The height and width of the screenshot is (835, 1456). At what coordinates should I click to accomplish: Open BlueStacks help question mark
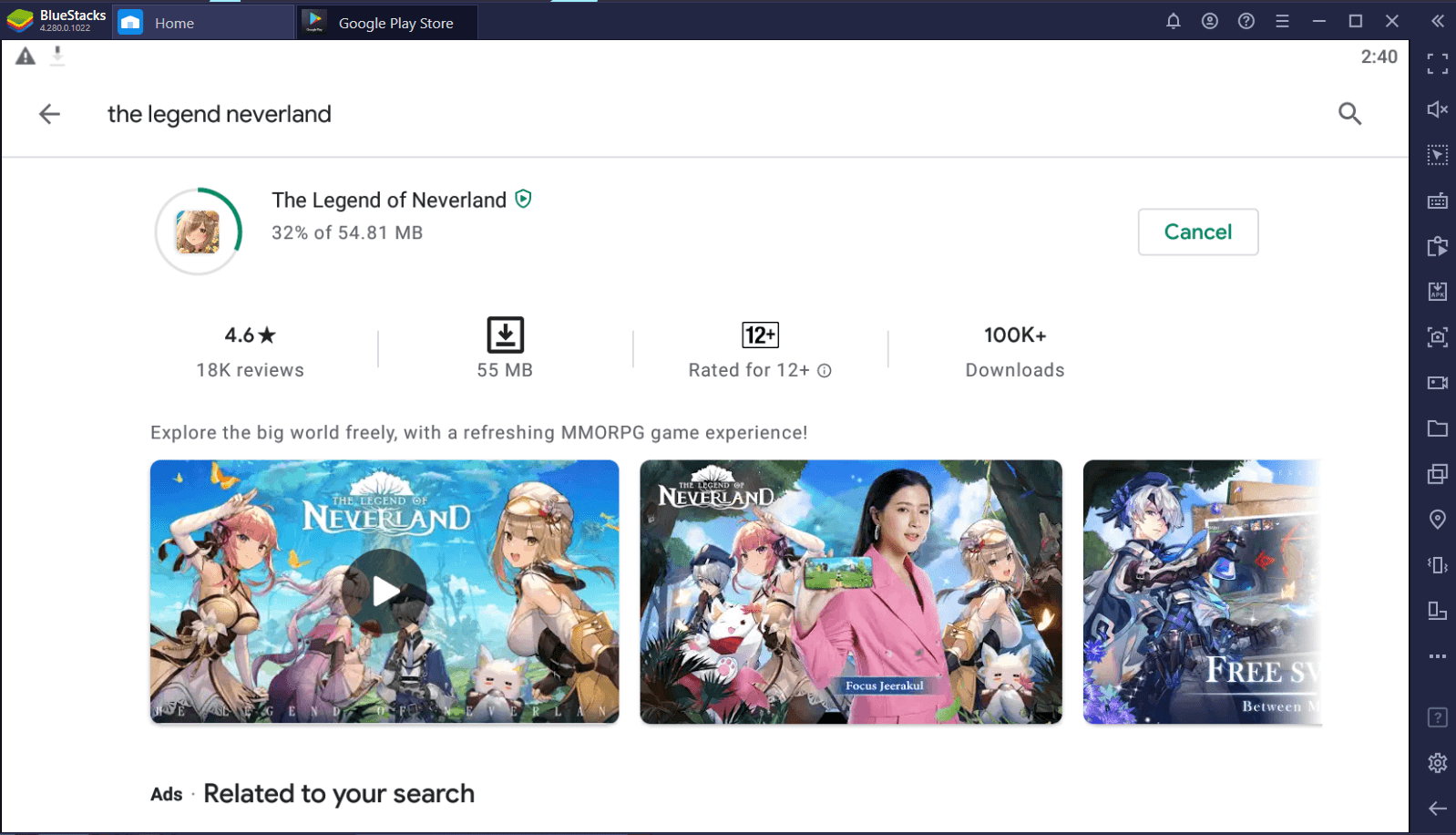pyautogui.click(x=1246, y=21)
